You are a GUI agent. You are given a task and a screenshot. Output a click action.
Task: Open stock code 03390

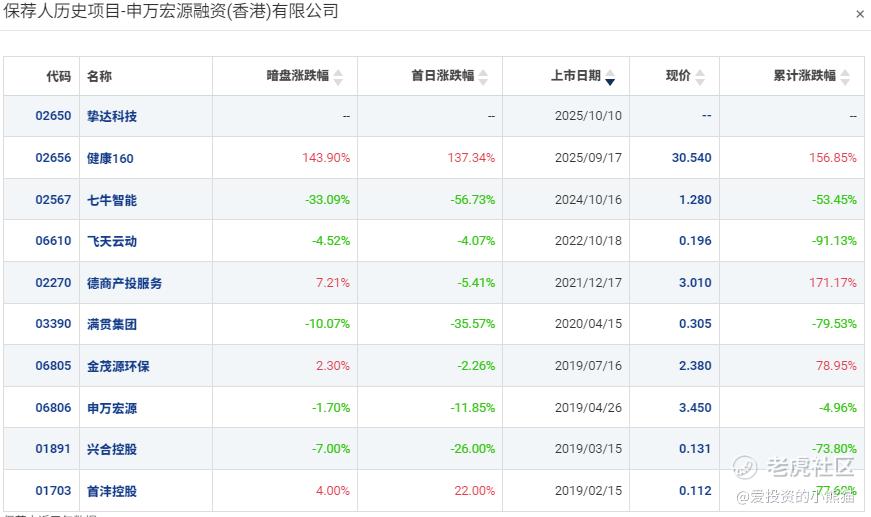click(53, 324)
